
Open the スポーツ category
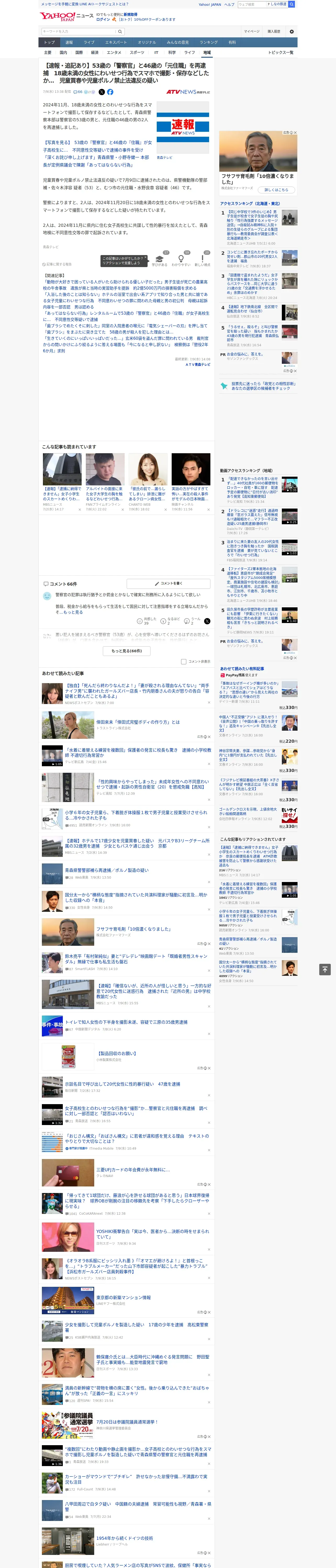click(137, 52)
